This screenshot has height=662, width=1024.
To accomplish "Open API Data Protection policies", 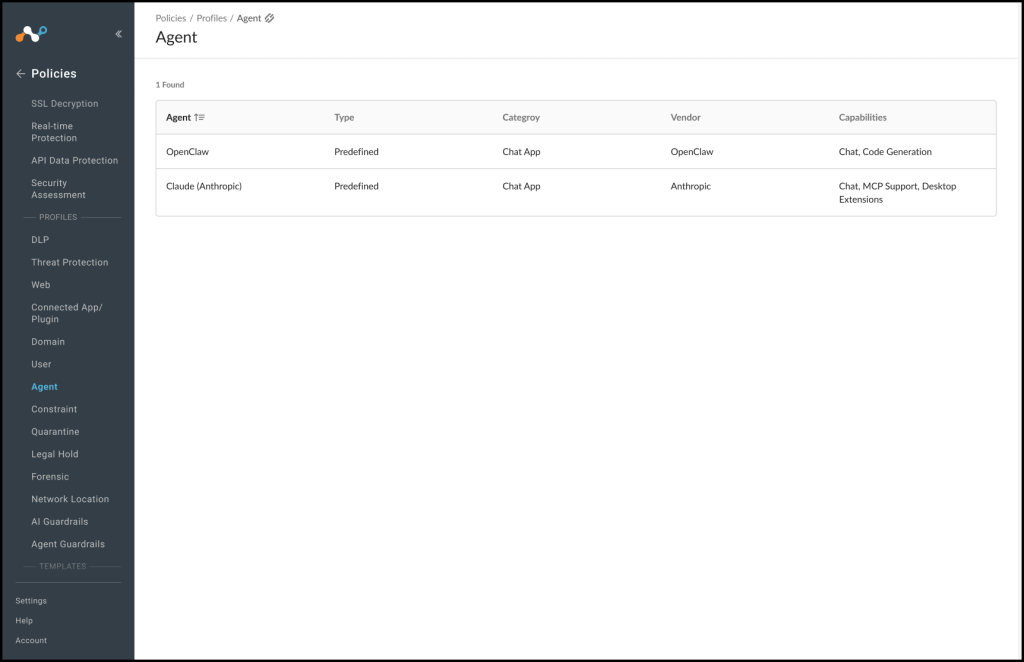I will click(x=74, y=161).
